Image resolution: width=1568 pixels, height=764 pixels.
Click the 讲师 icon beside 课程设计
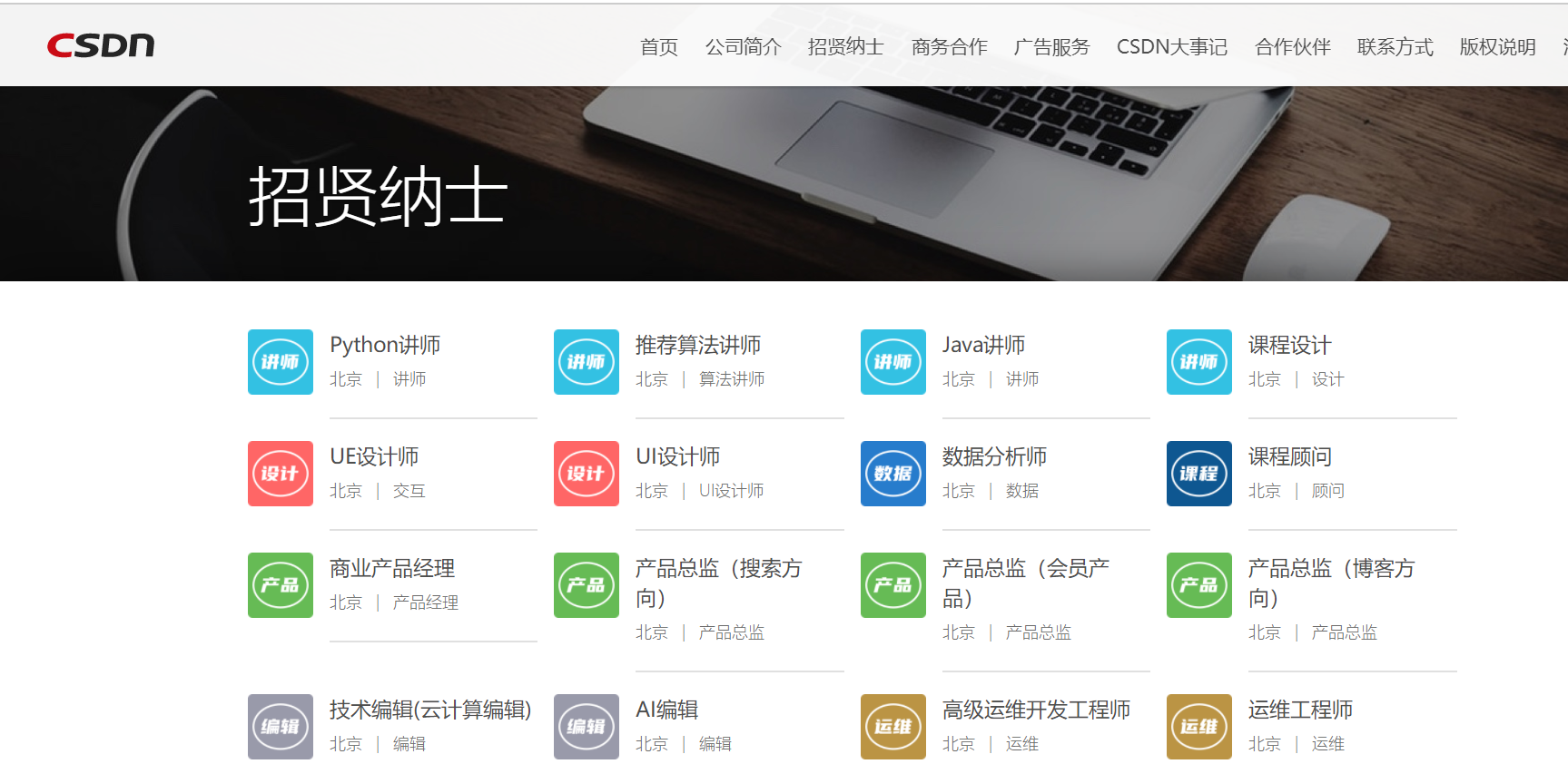1199,362
